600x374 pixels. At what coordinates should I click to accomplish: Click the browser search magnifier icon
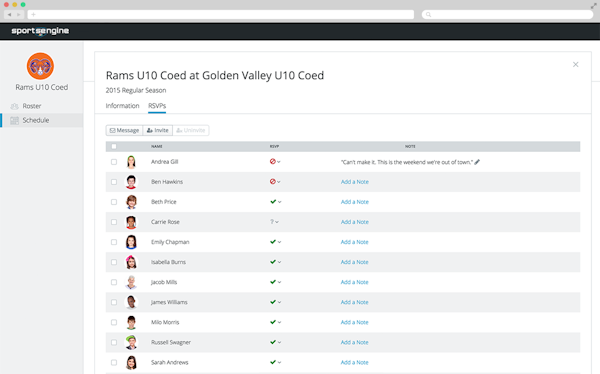pyautogui.click(x=429, y=15)
